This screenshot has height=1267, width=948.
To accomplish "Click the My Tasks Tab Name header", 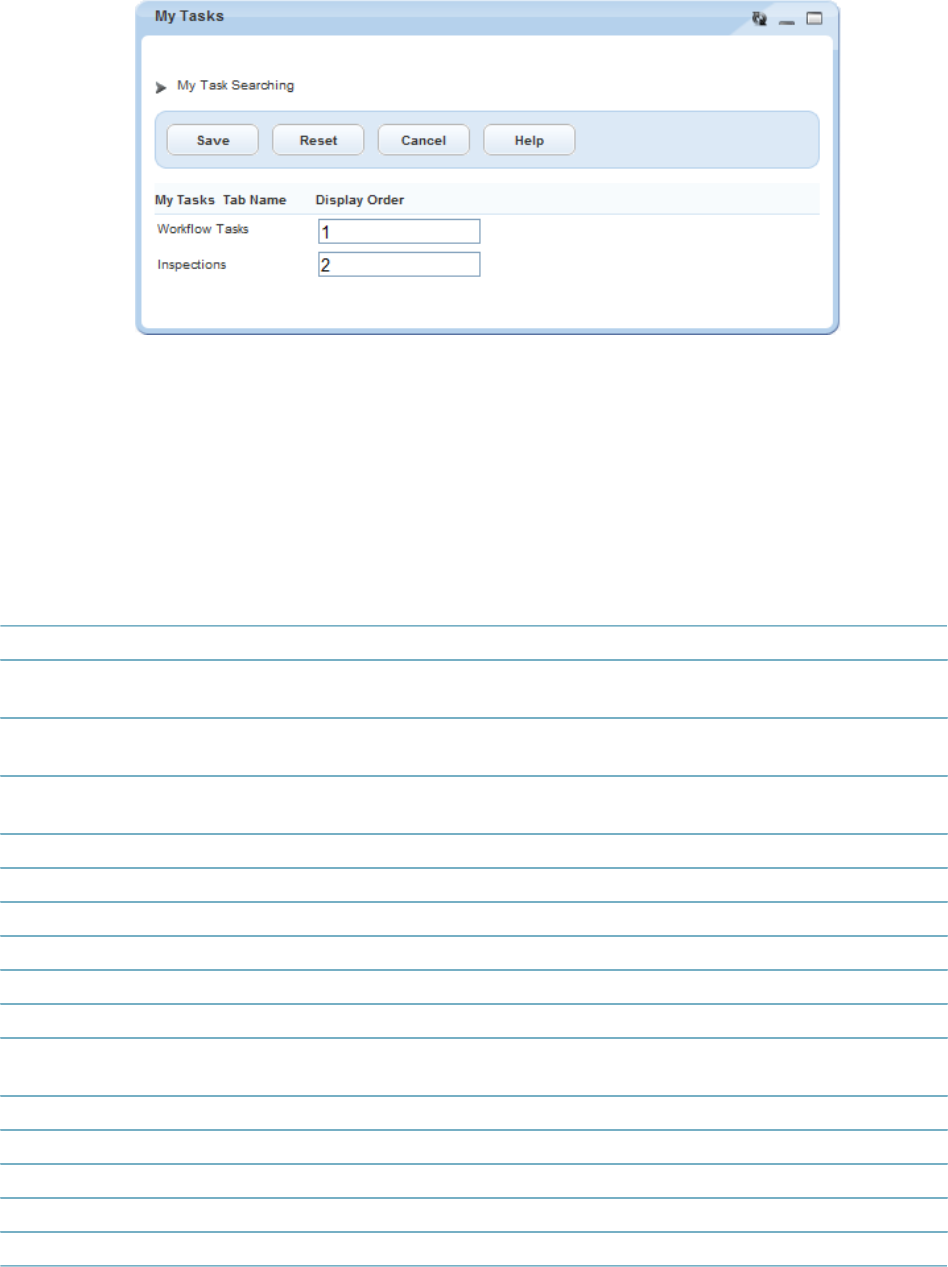I will 220,200.
